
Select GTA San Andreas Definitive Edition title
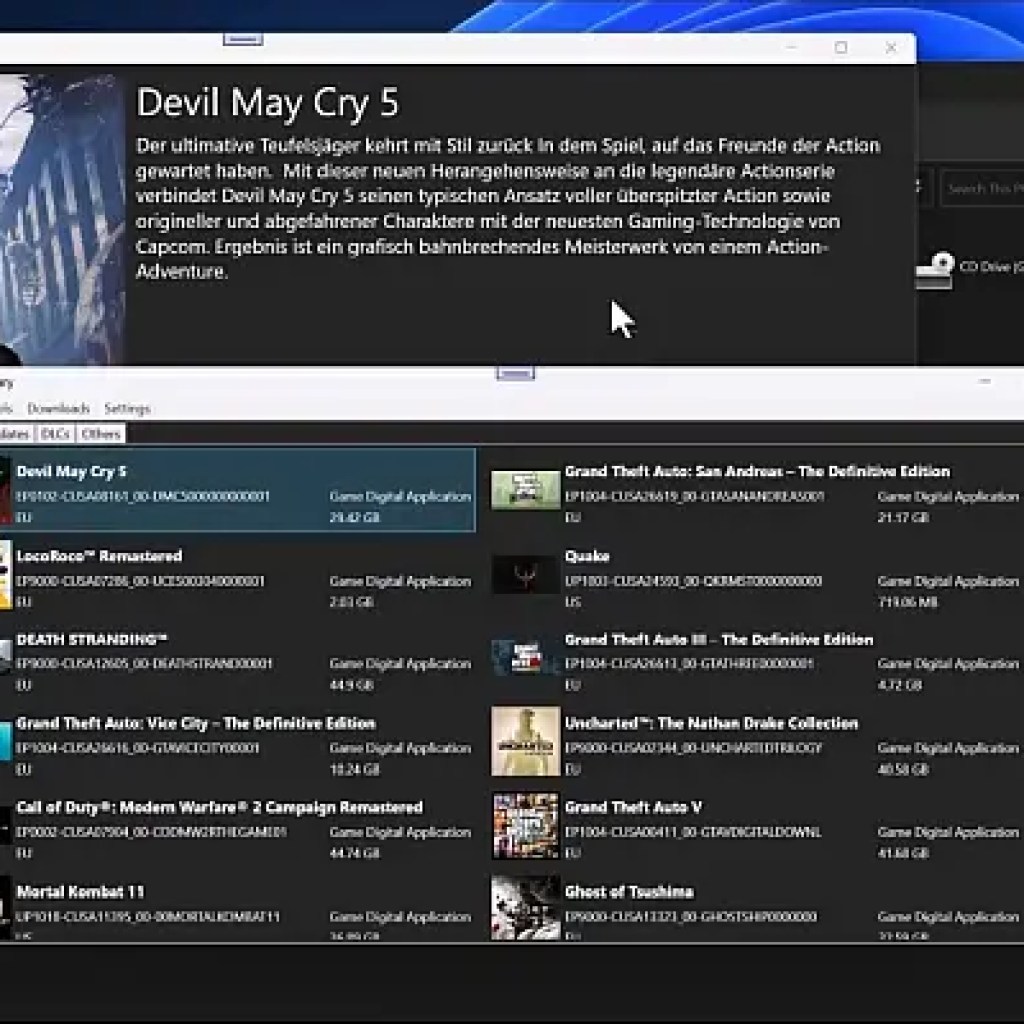point(758,472)
